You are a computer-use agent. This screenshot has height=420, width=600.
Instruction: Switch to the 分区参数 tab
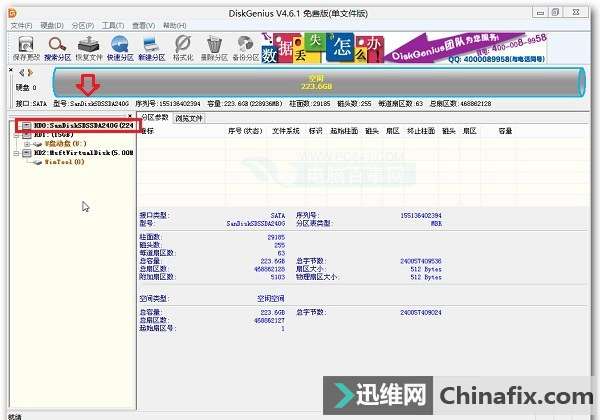click(x=155, y=117)
